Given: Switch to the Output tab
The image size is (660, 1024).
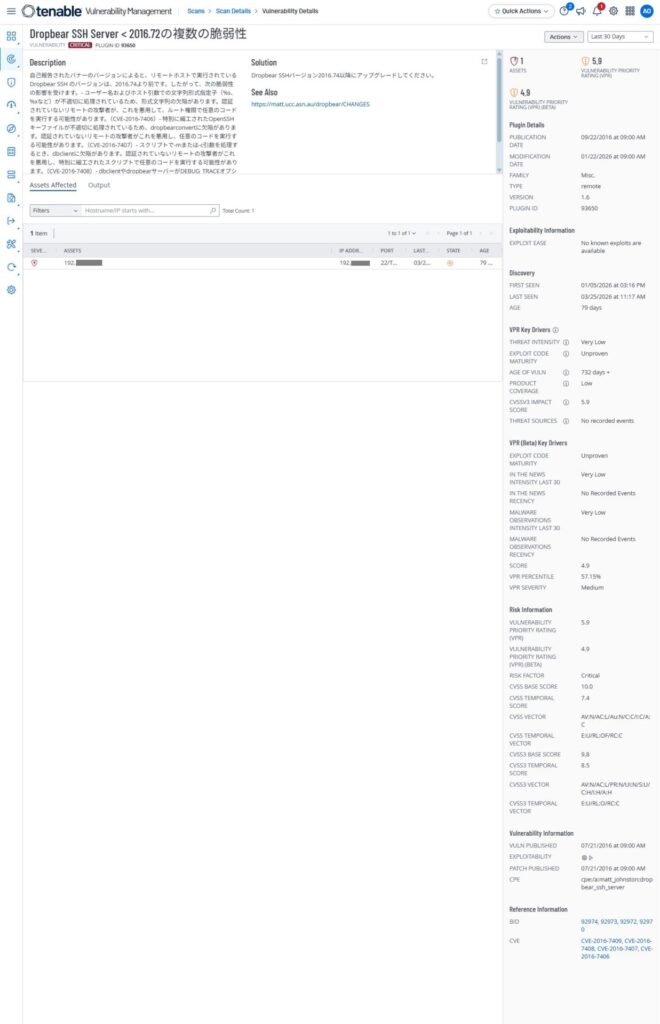Looking at the screenshot, I should point(99,185).
